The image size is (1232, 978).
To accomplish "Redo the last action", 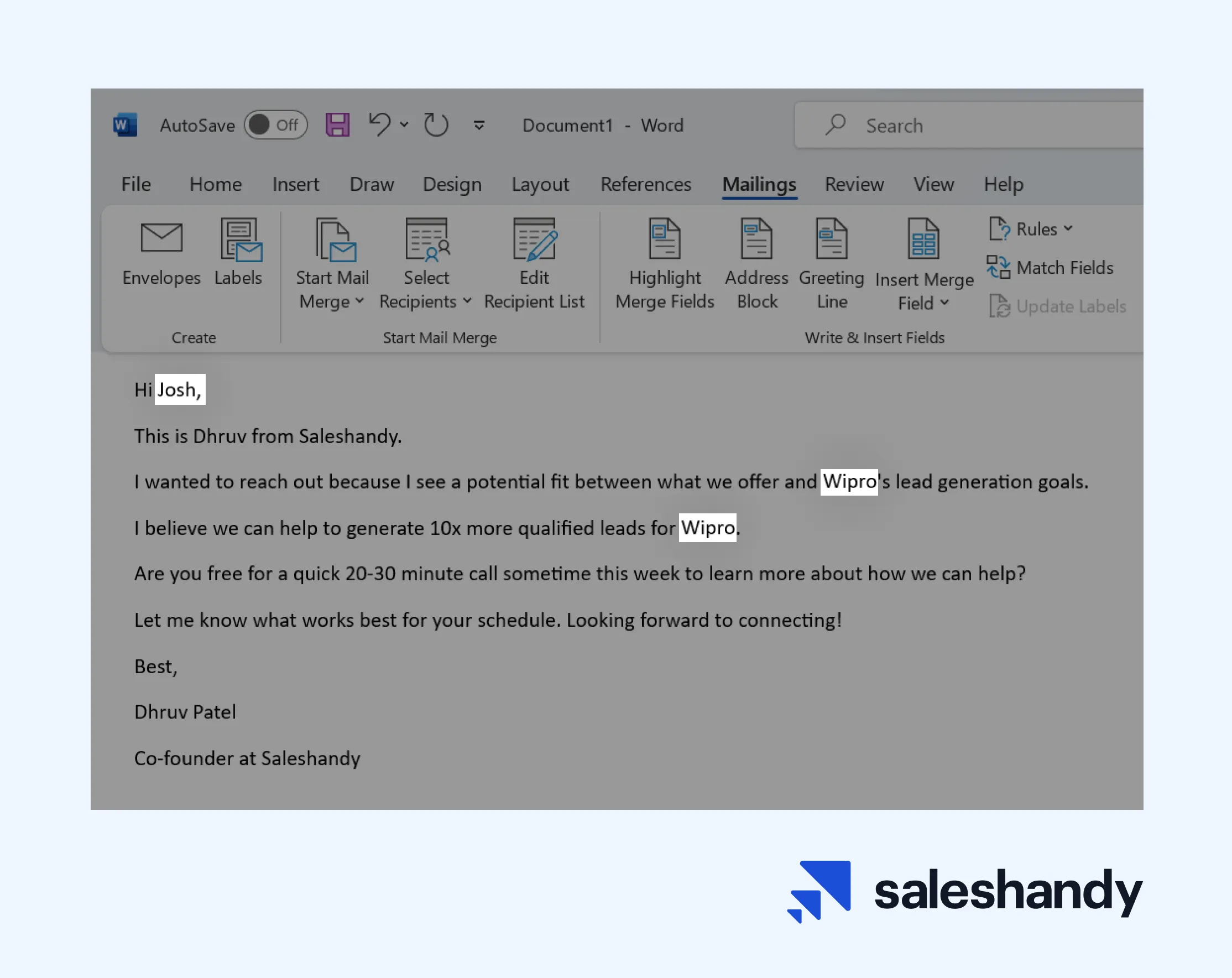I will click(x=436, y=124).
